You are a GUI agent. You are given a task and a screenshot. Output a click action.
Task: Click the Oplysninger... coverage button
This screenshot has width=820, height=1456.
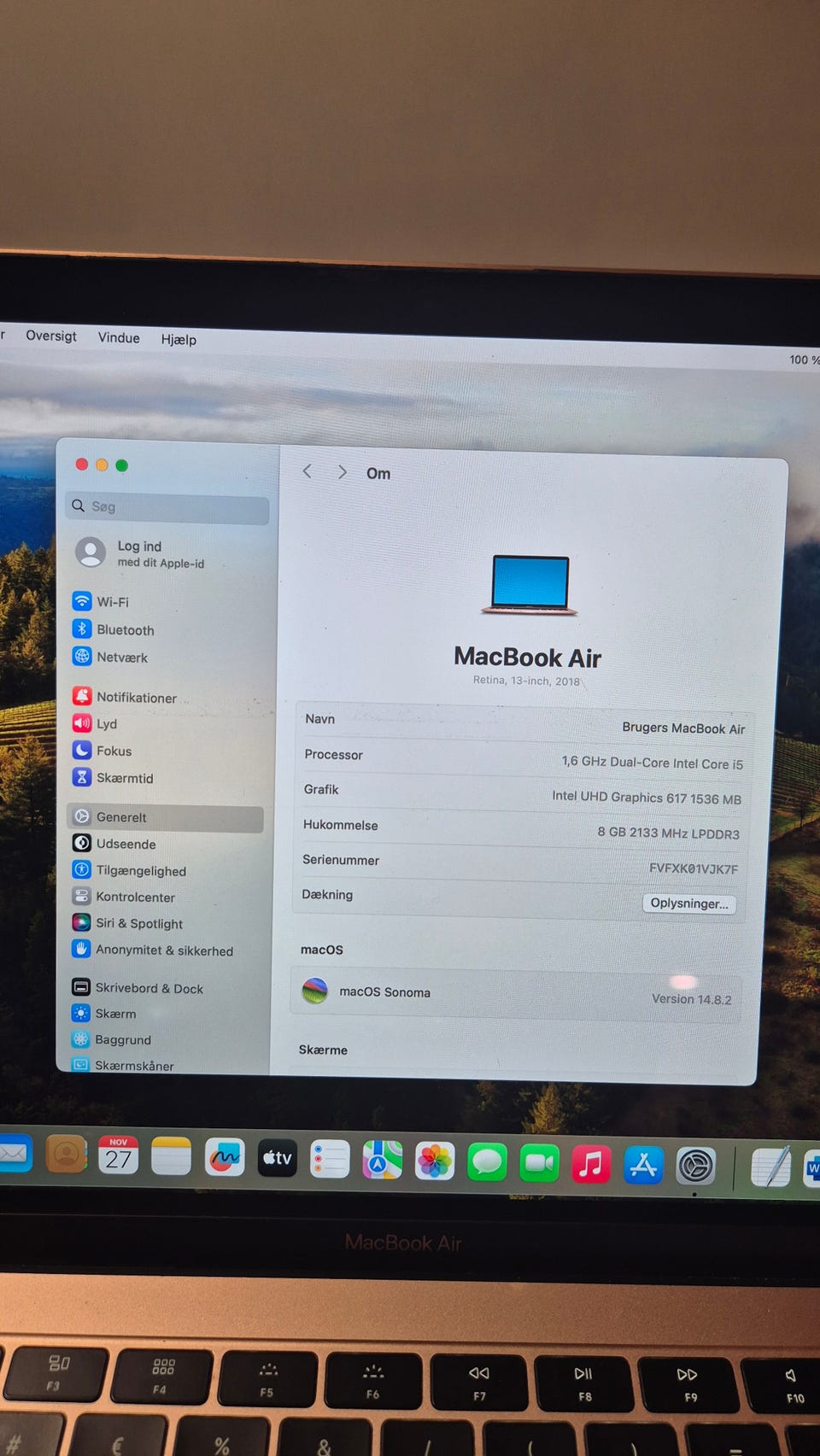(x=689, y=903)
